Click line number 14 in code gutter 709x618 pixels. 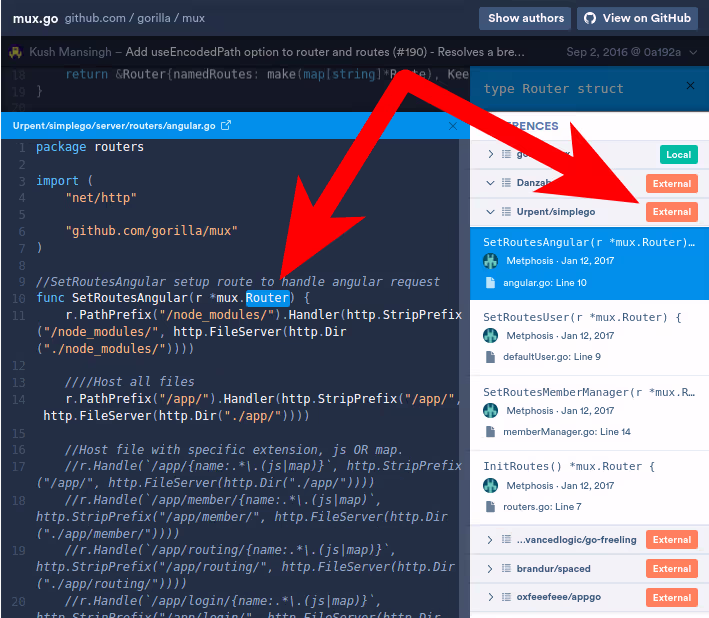click(x=19, y=400)
